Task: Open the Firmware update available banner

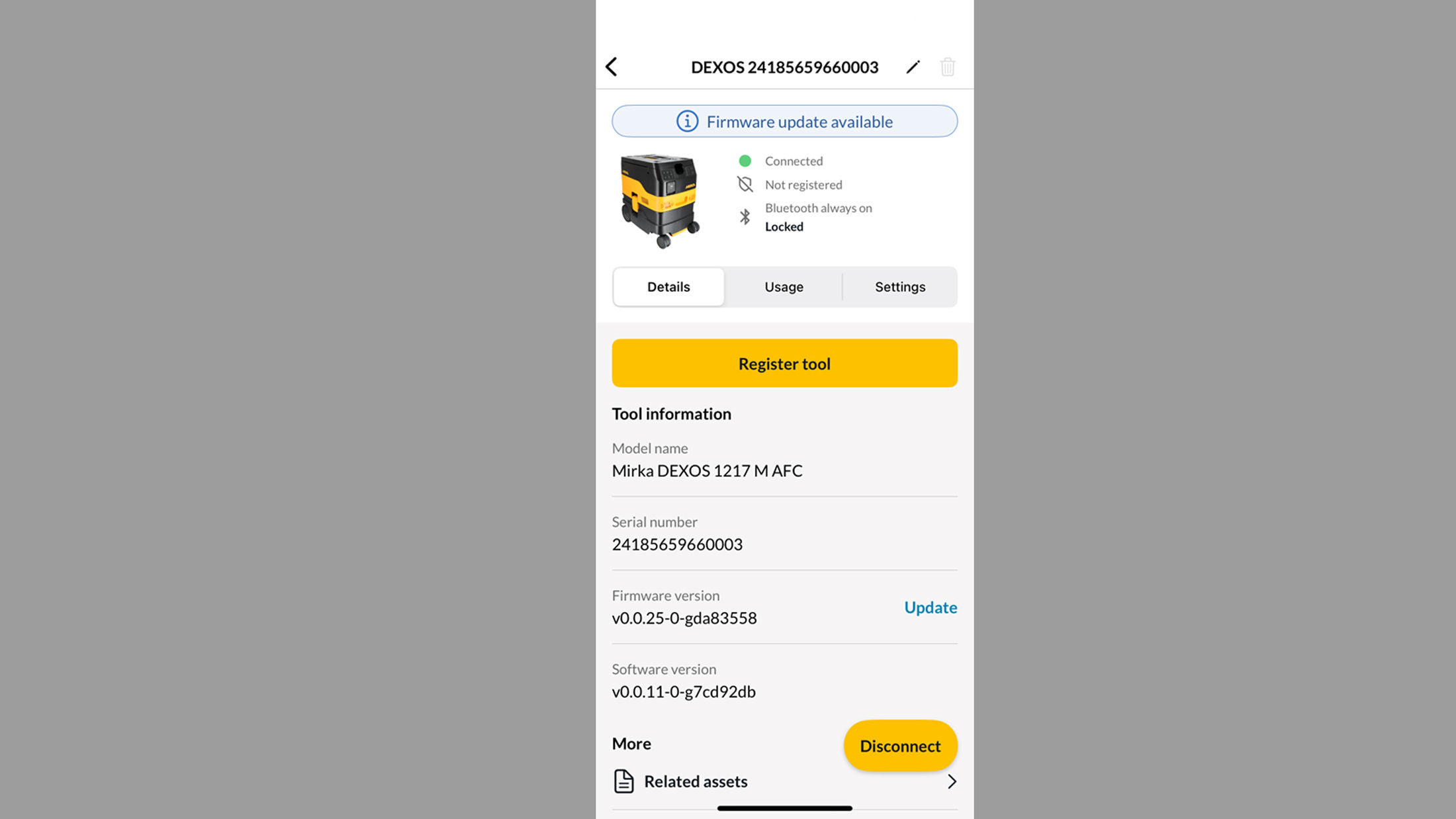Action: click(x=784, y=121)
